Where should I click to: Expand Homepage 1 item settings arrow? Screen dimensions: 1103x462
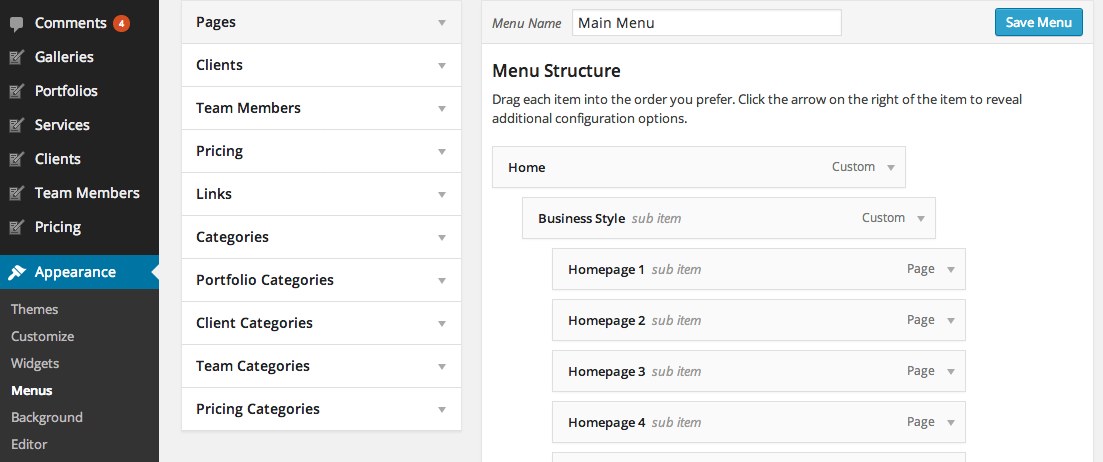(x=950, y=269)
